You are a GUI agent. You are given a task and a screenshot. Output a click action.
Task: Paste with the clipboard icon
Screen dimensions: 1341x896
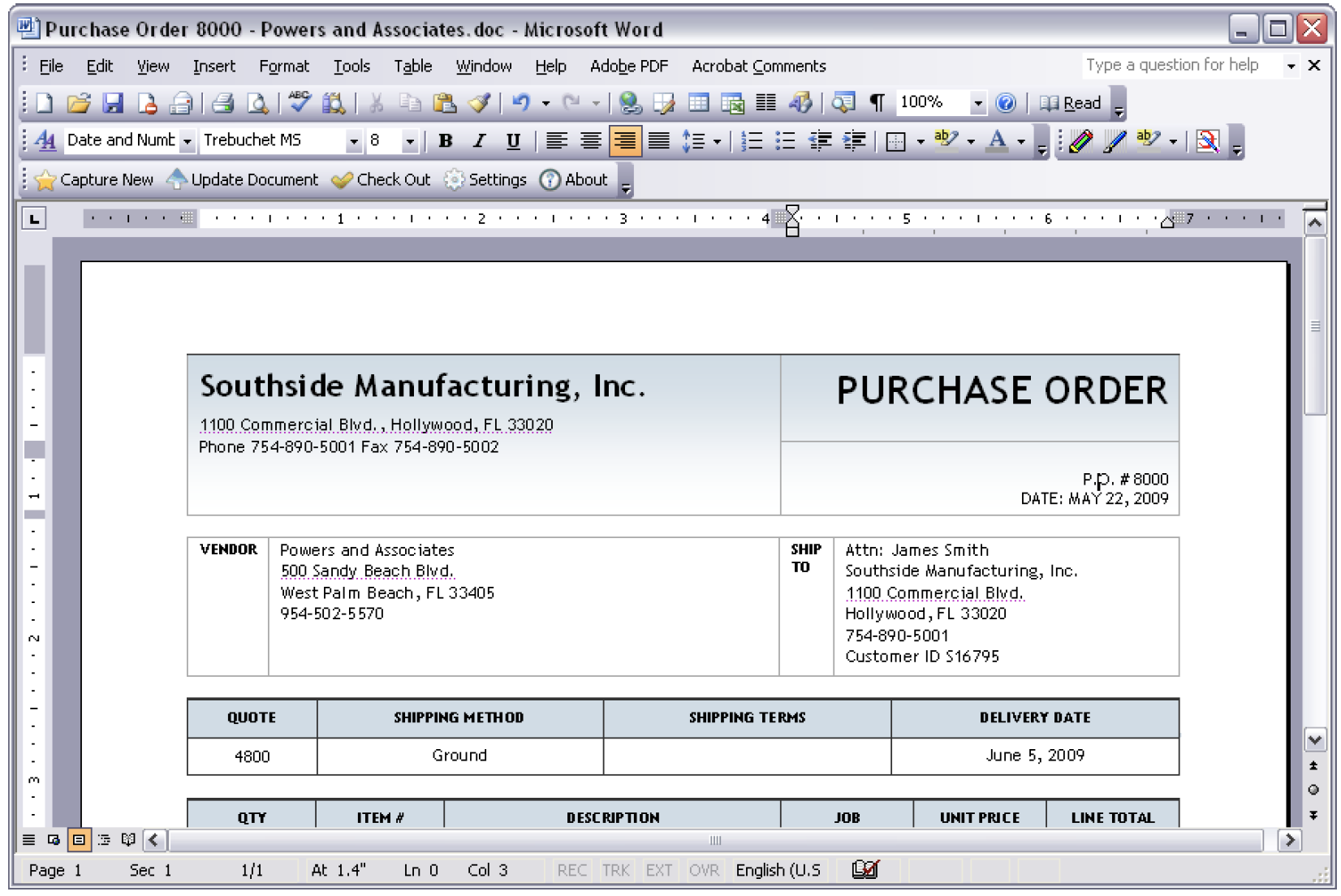(x=444, y=103)
